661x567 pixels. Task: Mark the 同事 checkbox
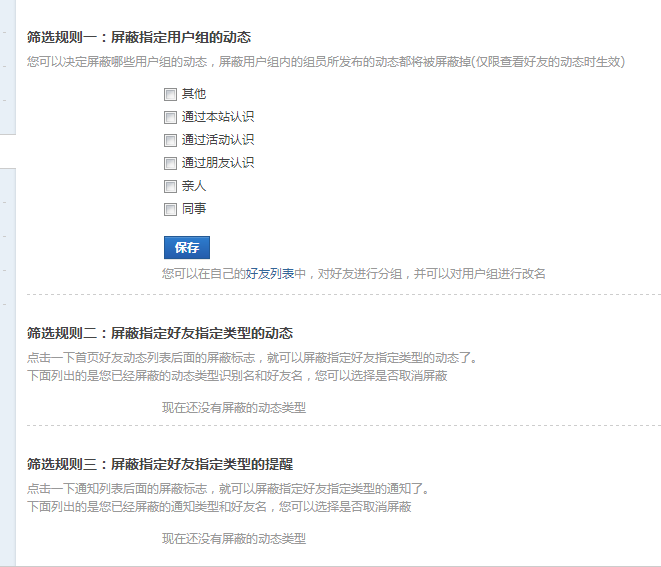[x=170, y=209]
